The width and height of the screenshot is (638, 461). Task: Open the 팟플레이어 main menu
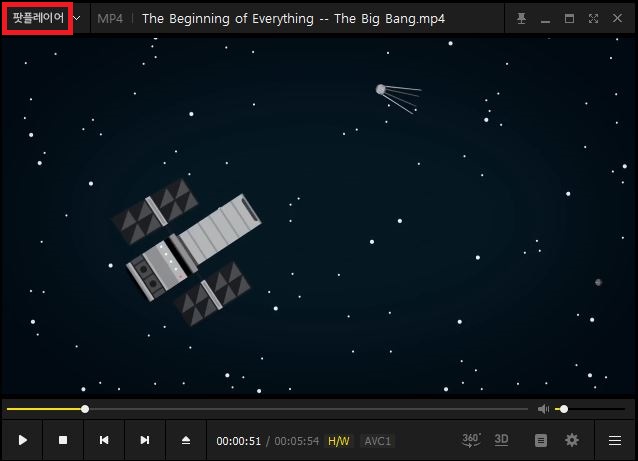coord(38,18)
